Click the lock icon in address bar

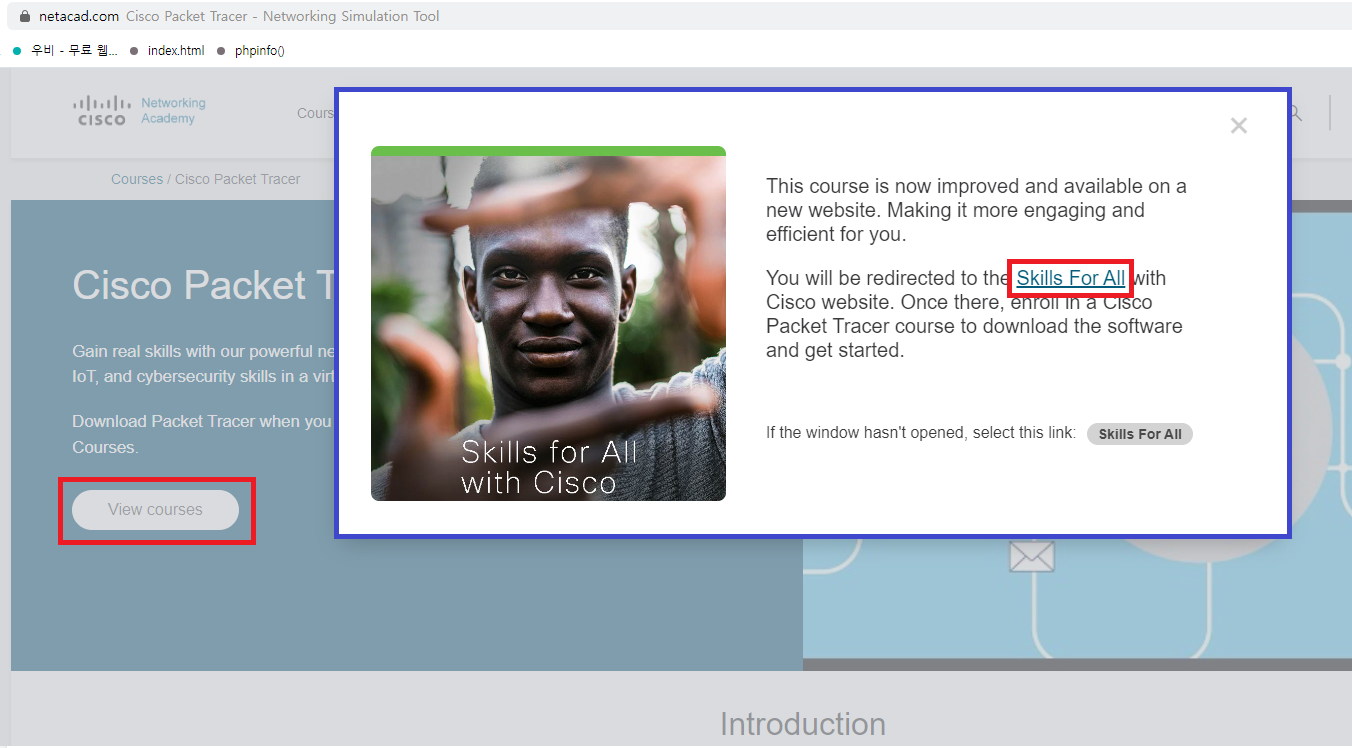point(25,16)
